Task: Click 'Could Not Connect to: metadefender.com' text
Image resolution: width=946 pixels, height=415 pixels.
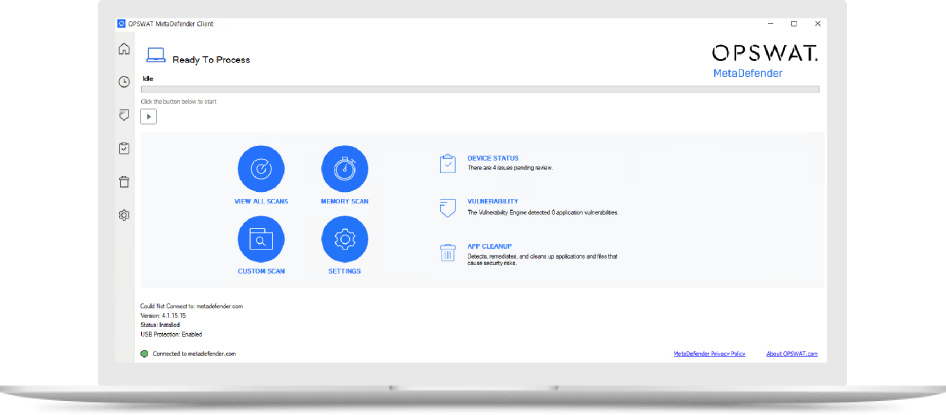Action: click(x=191, y=306)
